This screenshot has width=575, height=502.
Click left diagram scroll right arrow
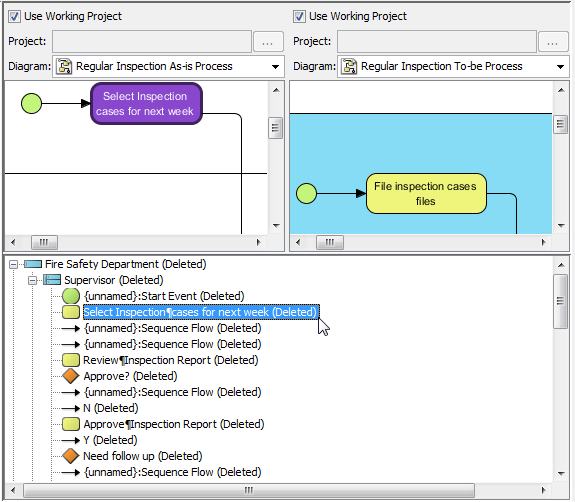[259, 242]
